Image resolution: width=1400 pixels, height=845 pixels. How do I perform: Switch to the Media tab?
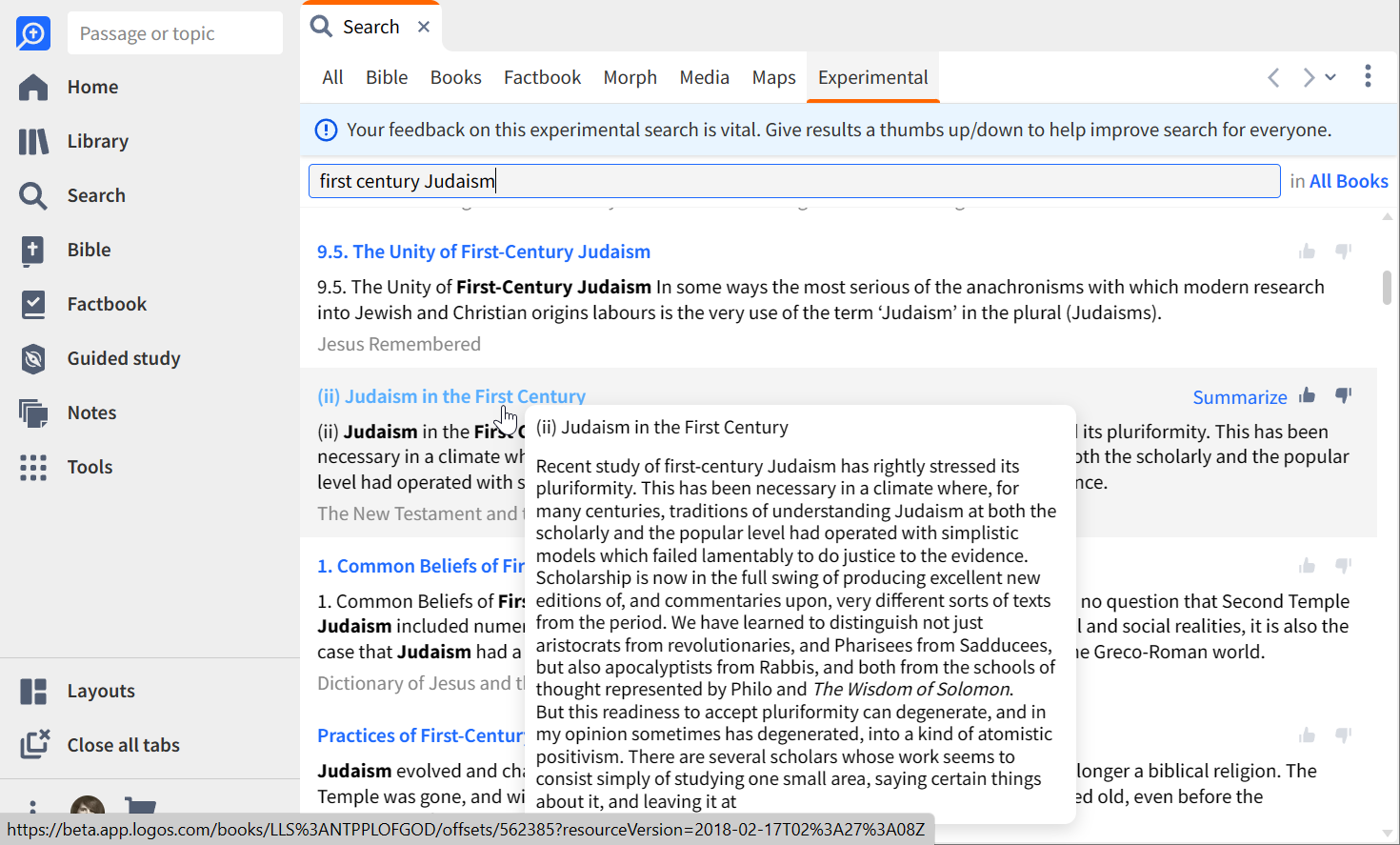click(x=704, y=77)
